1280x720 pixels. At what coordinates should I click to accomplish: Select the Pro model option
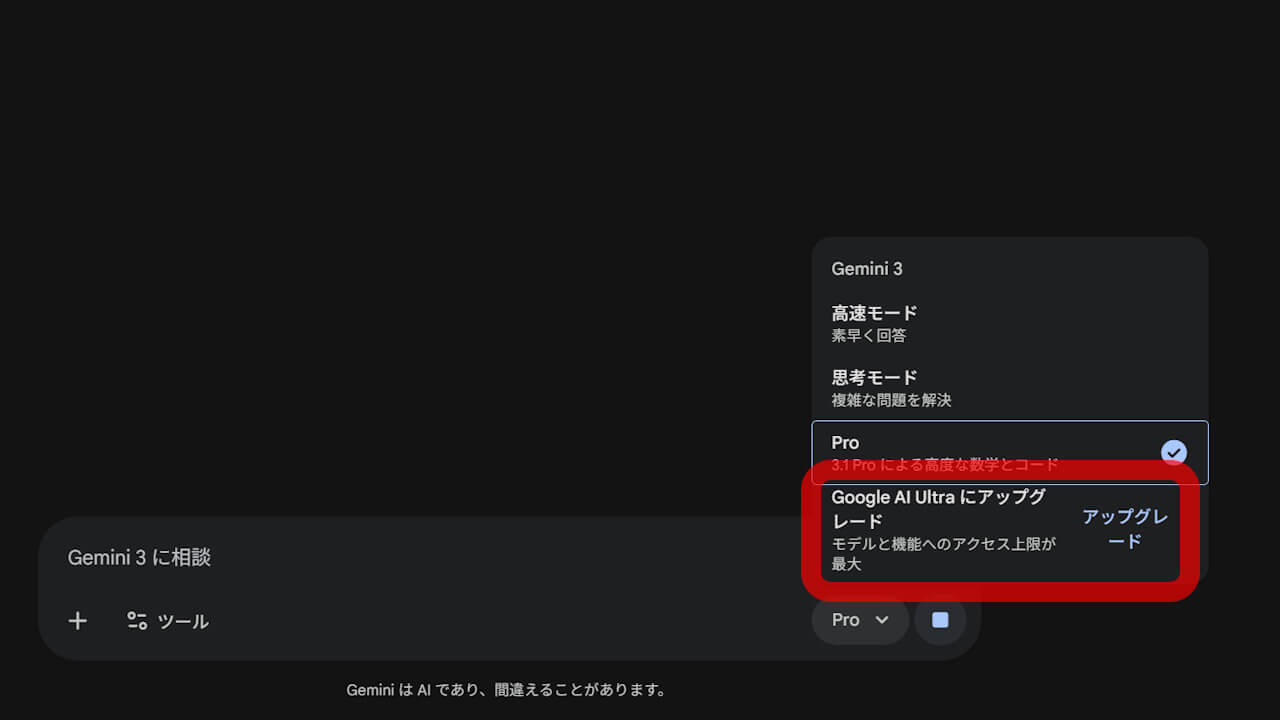click(x=844, y=442)
